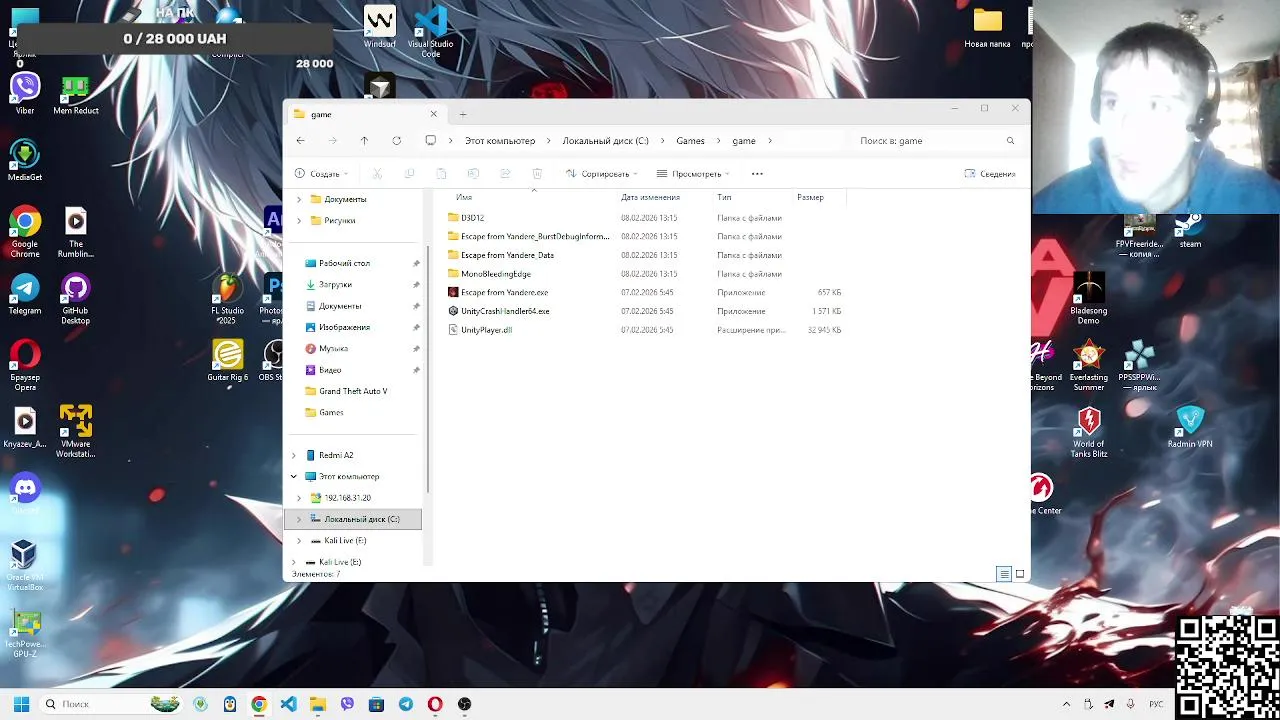This screenshot has height=720, width=1280.
Task: Sort by Тип column header
Action: [x=724, y=198]
